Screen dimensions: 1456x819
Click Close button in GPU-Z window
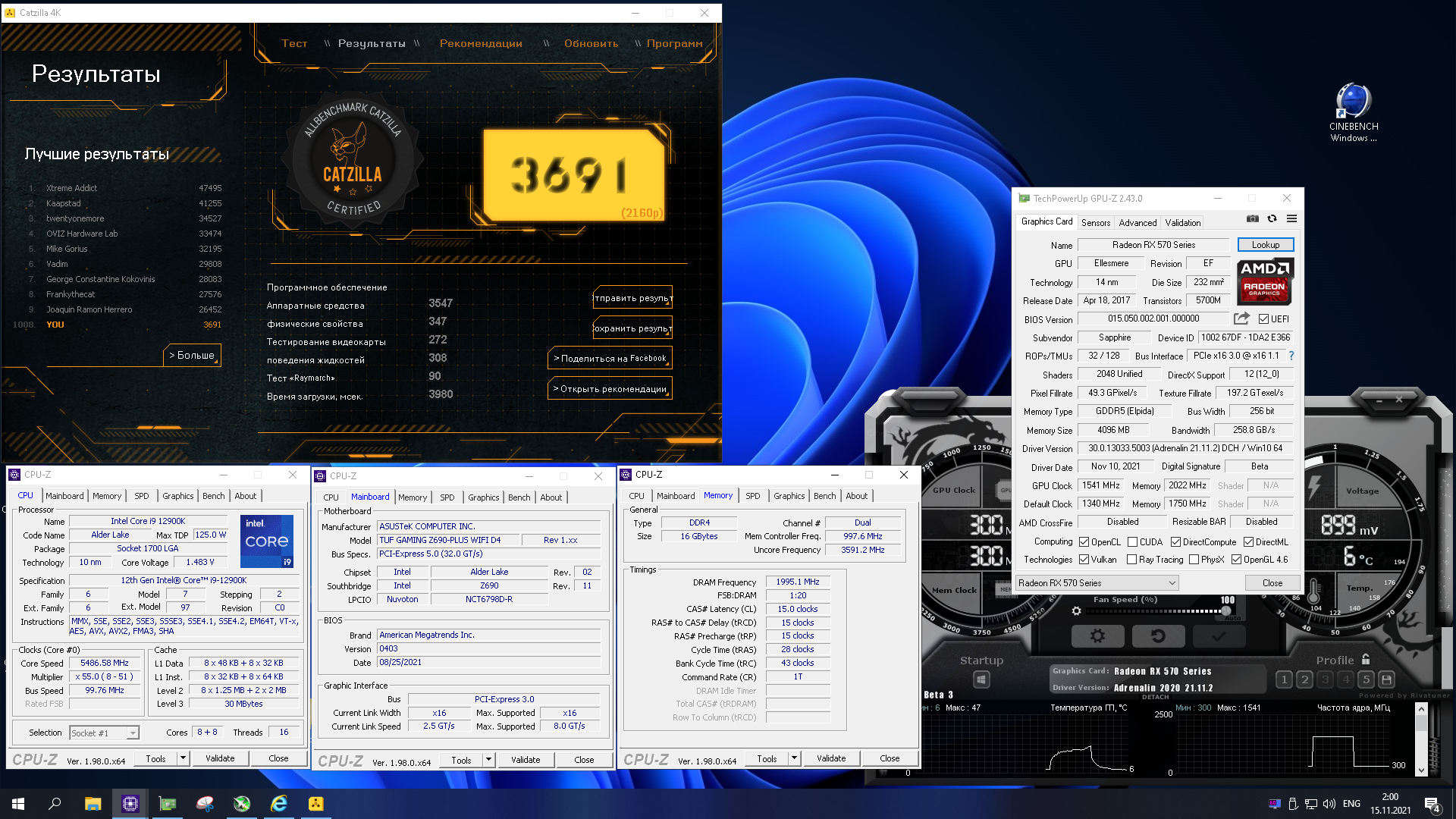click(1272, 583)
